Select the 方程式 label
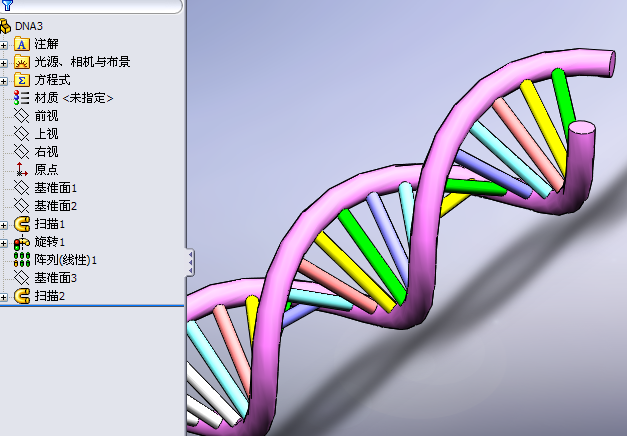 click(x=52, y=80)
